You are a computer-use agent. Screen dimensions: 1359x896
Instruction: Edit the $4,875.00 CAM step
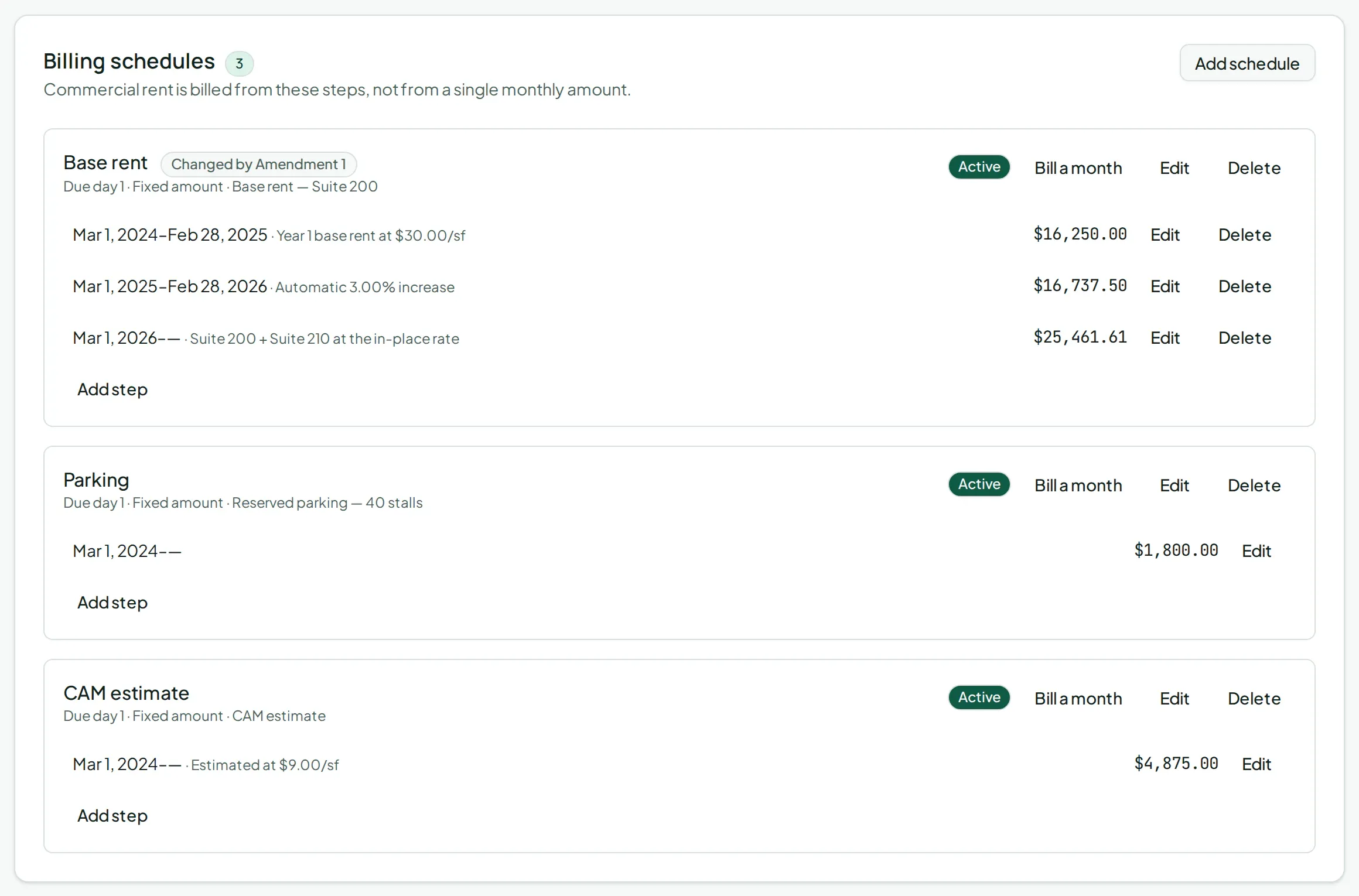click(1256, 764)
